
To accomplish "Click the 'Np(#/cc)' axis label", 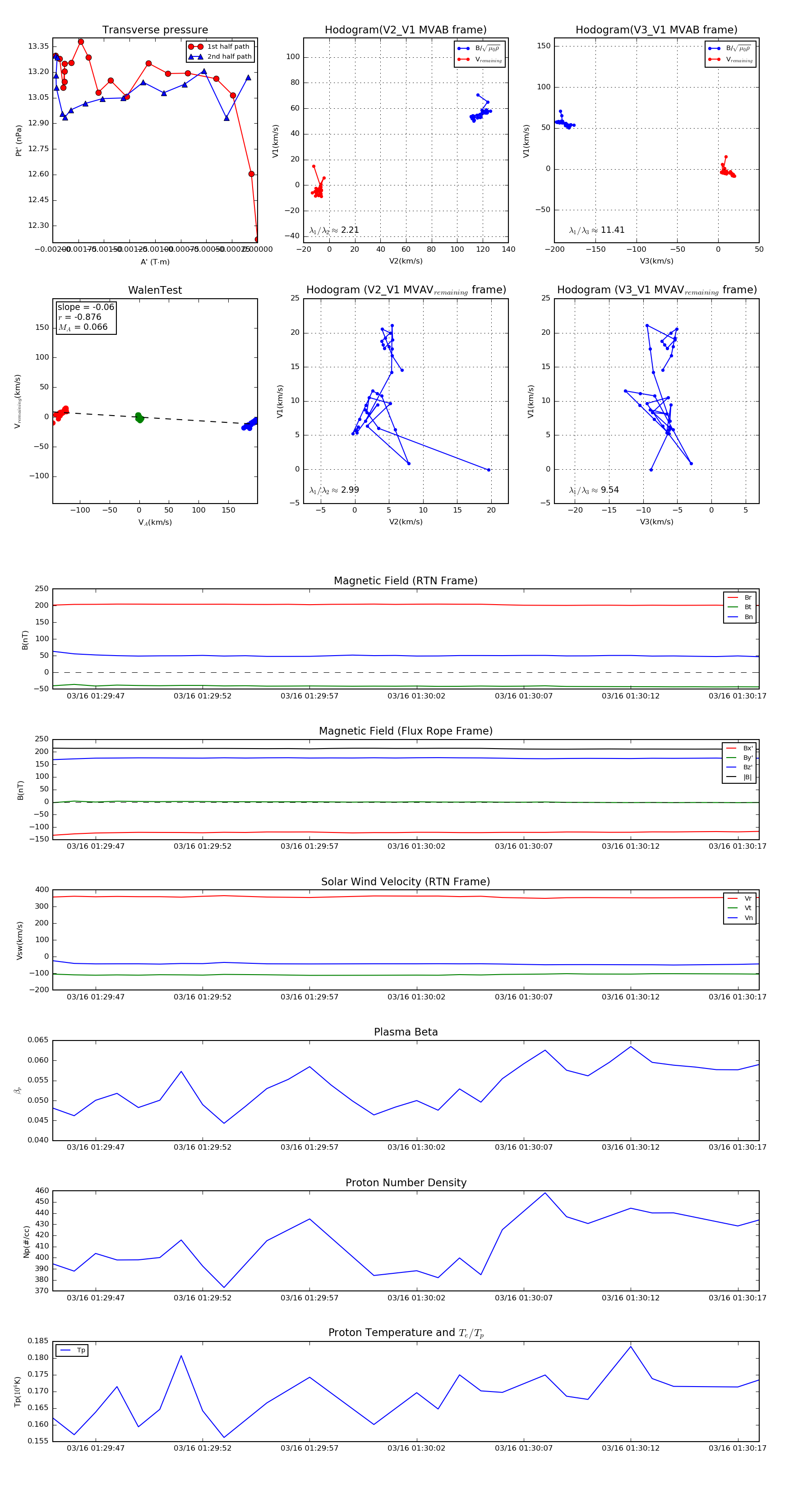I will 26,1242.
